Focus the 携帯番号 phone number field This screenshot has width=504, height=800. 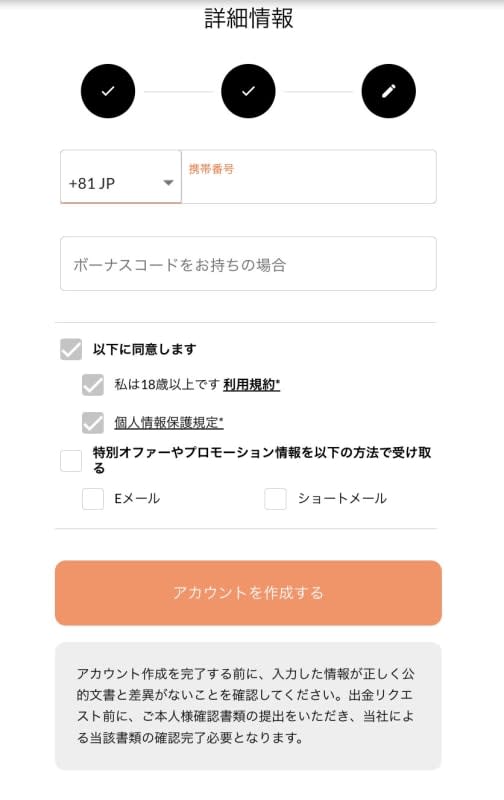pos(309,177)
